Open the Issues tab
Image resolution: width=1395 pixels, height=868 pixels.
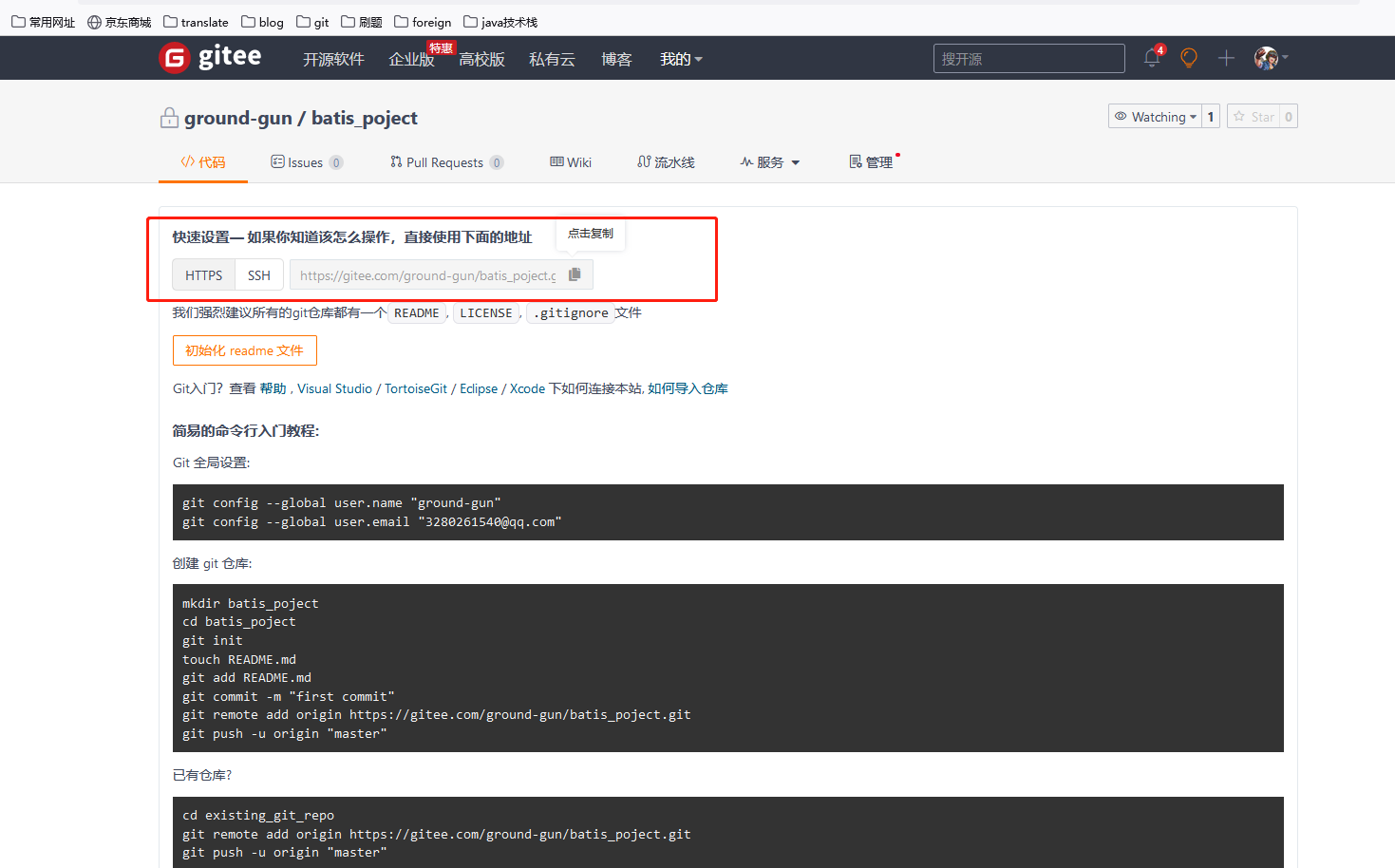pyautogui.click(x=305, y=162)
